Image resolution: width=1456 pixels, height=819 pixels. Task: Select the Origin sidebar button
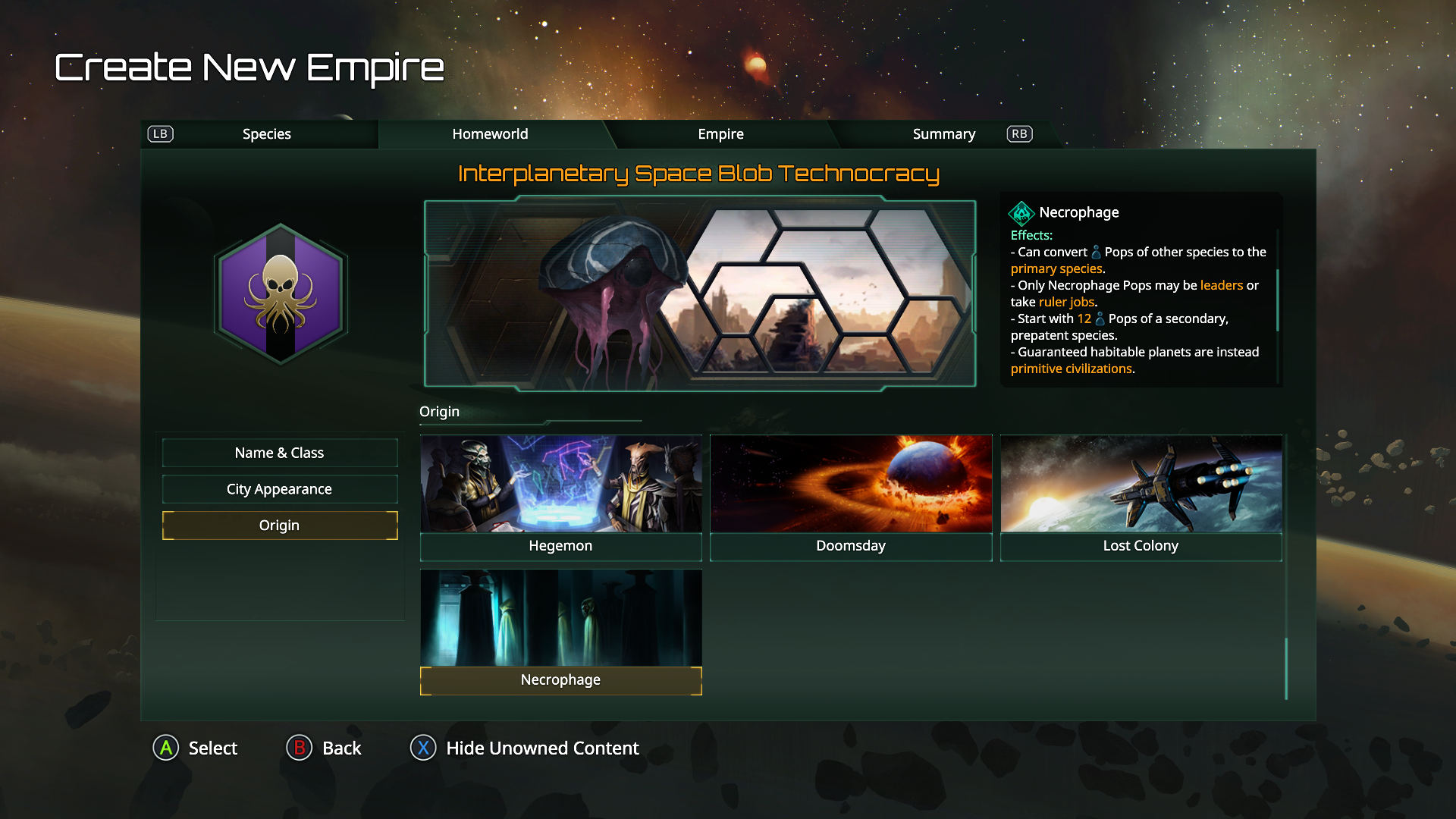[279, 526]
